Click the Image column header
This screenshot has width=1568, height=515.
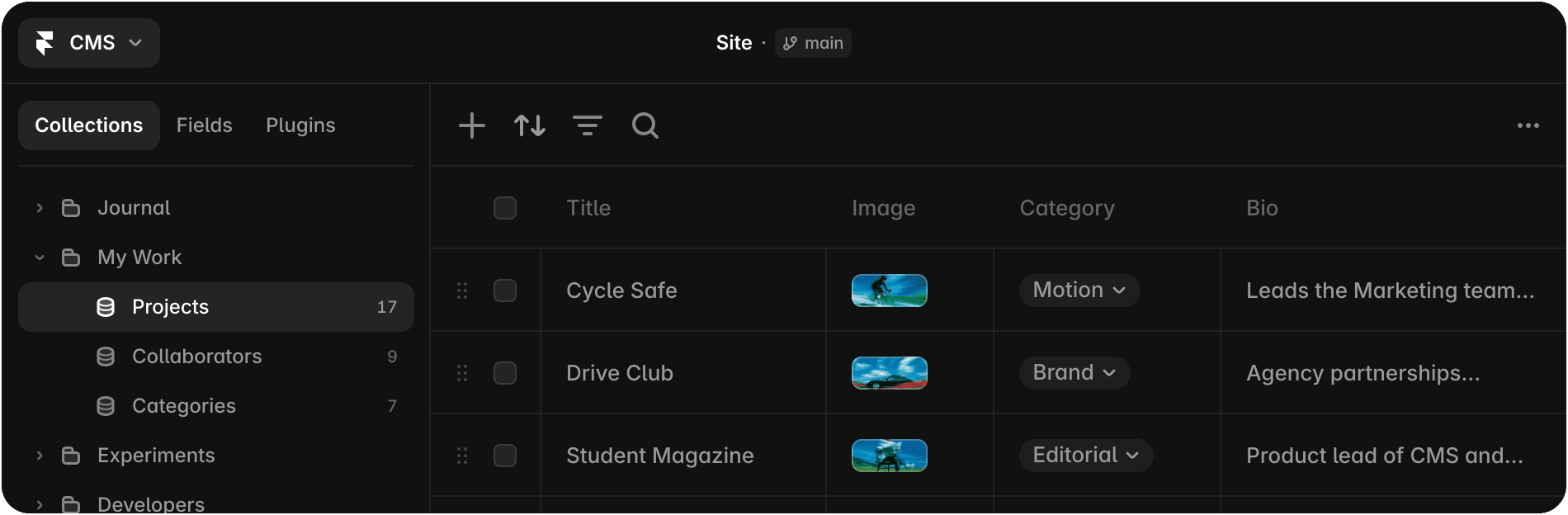(883, 208)
